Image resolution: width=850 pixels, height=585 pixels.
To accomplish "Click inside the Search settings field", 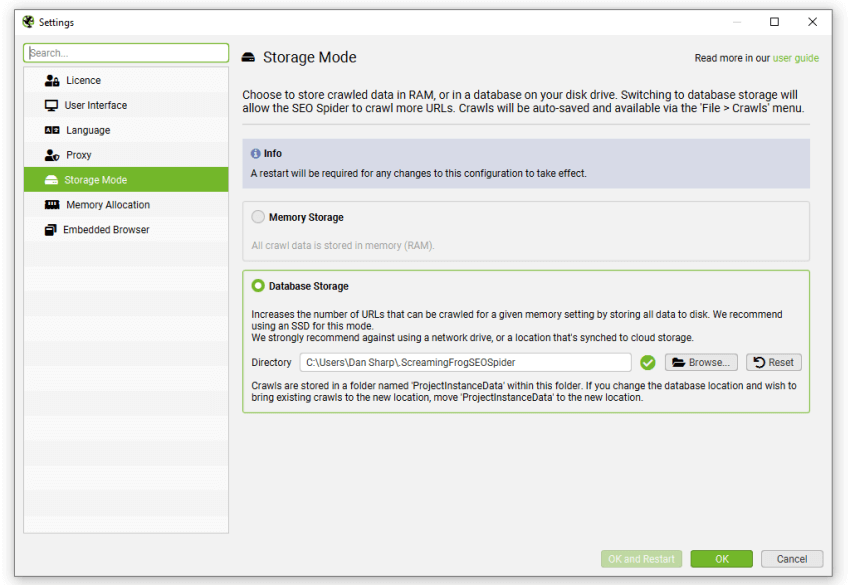I will point(126,52).
